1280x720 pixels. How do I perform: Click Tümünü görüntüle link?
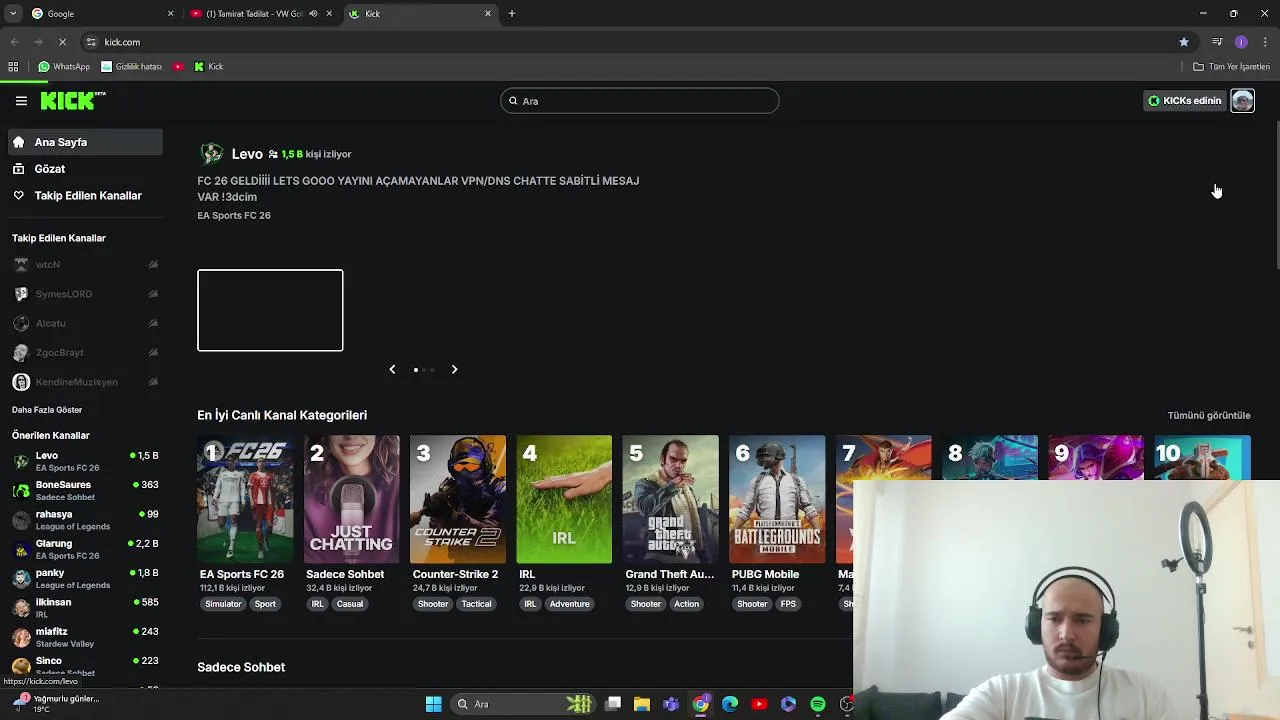click(x=1209, y=415)
